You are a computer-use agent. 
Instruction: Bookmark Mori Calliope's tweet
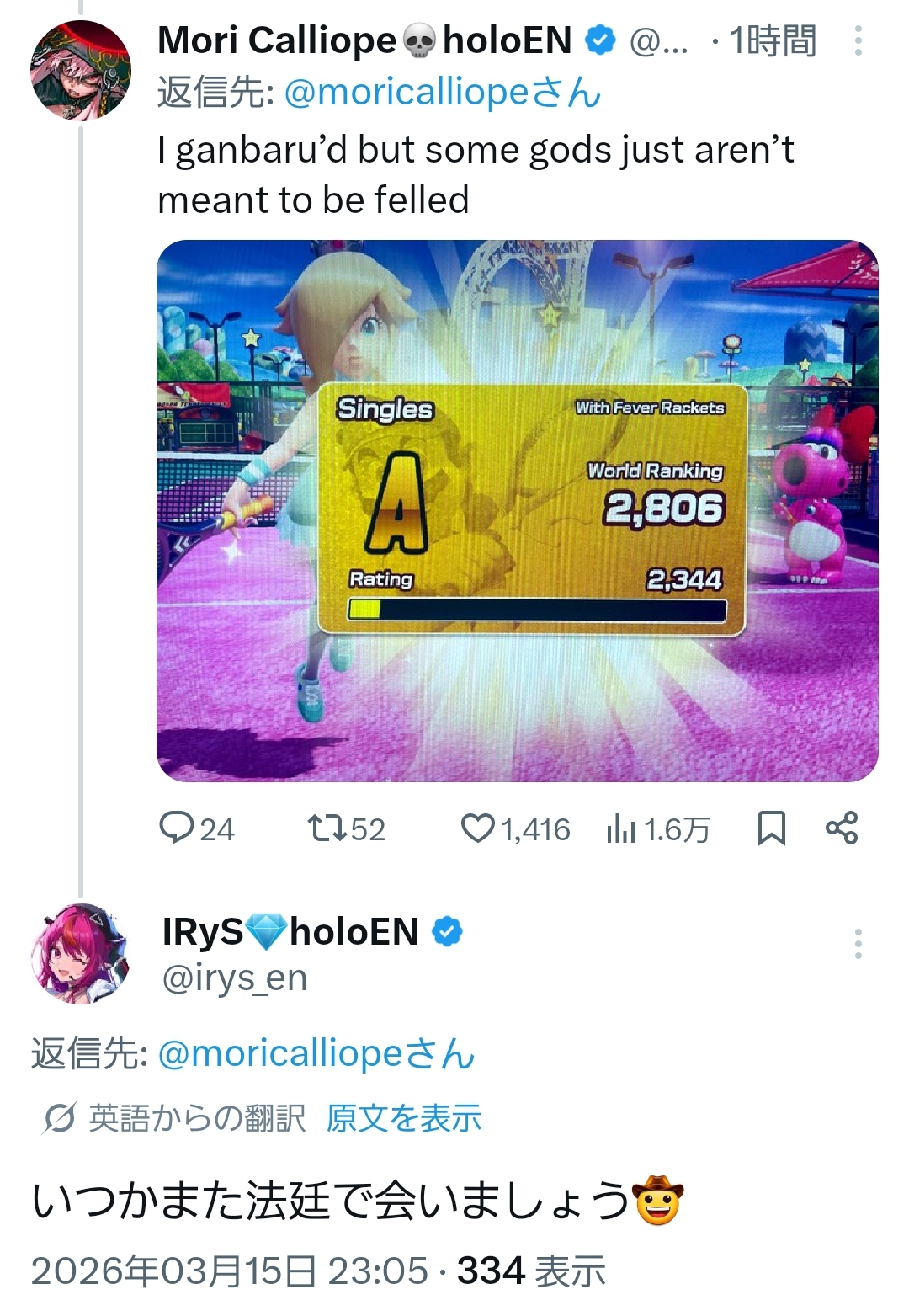coord(771,828)
